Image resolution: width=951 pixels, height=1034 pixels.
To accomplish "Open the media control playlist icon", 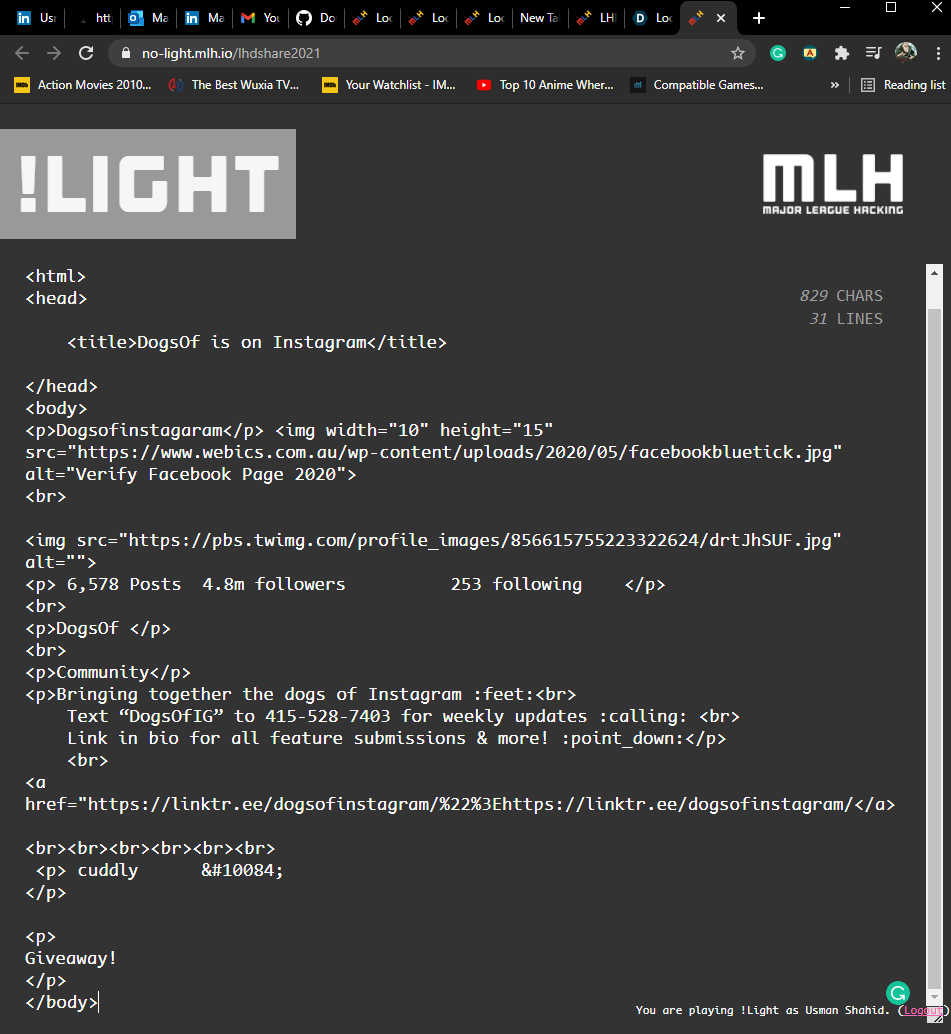I will tap(873, 53).
